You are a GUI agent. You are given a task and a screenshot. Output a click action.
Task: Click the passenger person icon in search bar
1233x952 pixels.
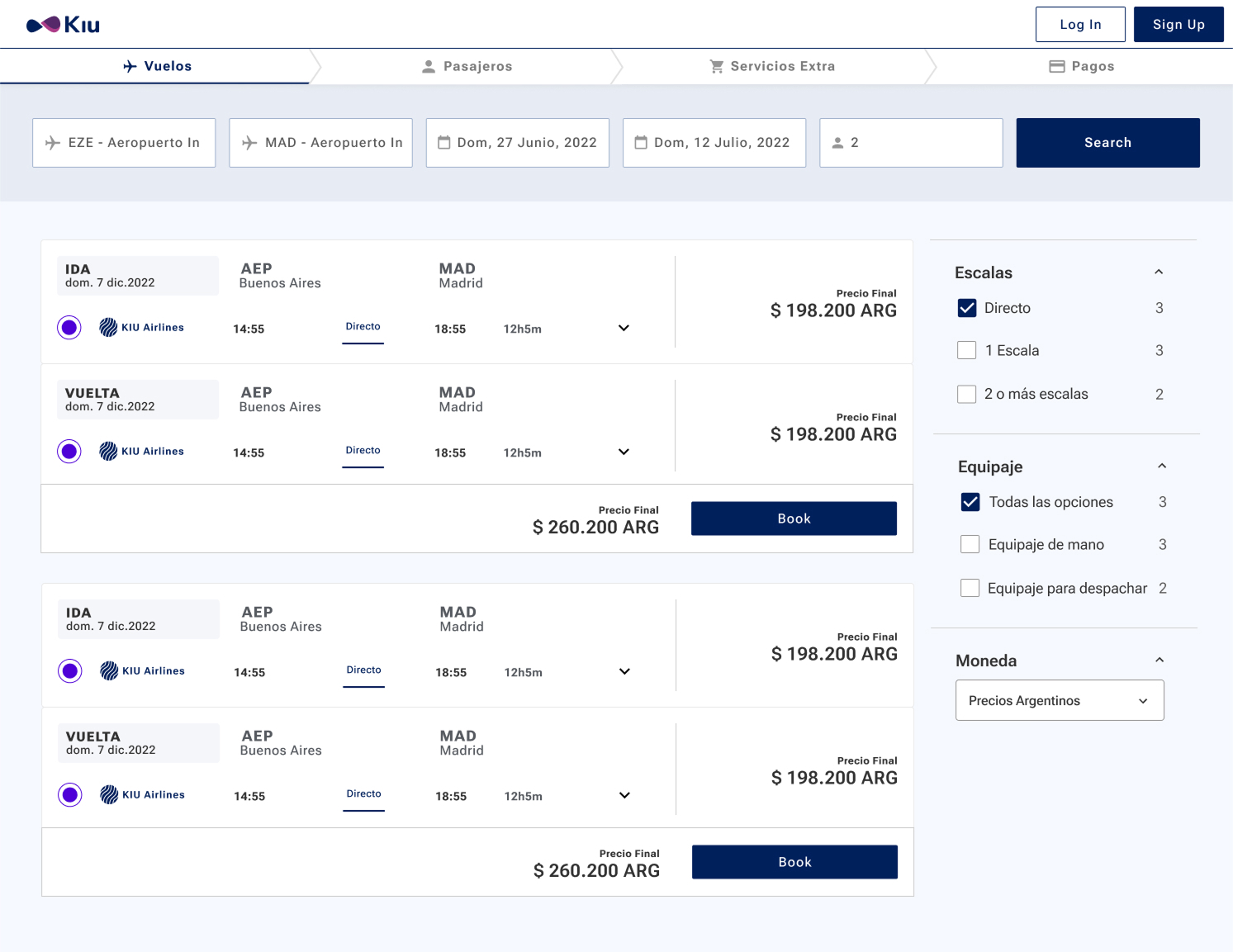pos(837,143)
